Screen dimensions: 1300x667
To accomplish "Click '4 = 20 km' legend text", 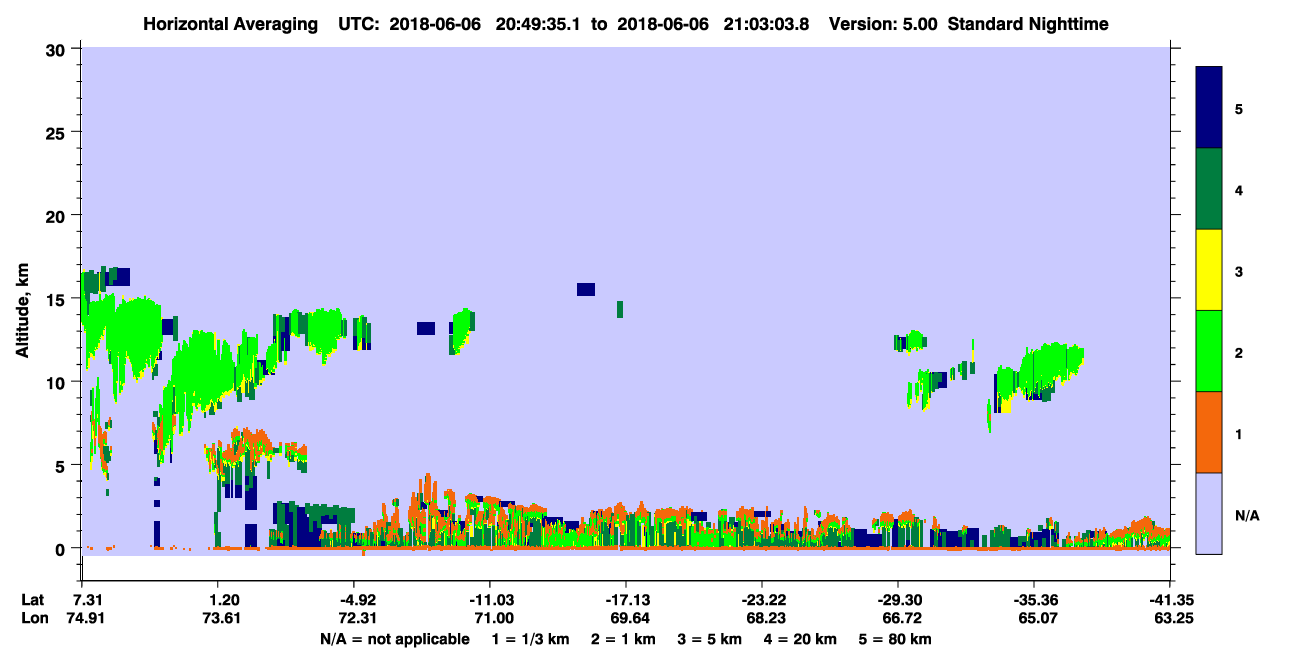I will coord(802,639).
